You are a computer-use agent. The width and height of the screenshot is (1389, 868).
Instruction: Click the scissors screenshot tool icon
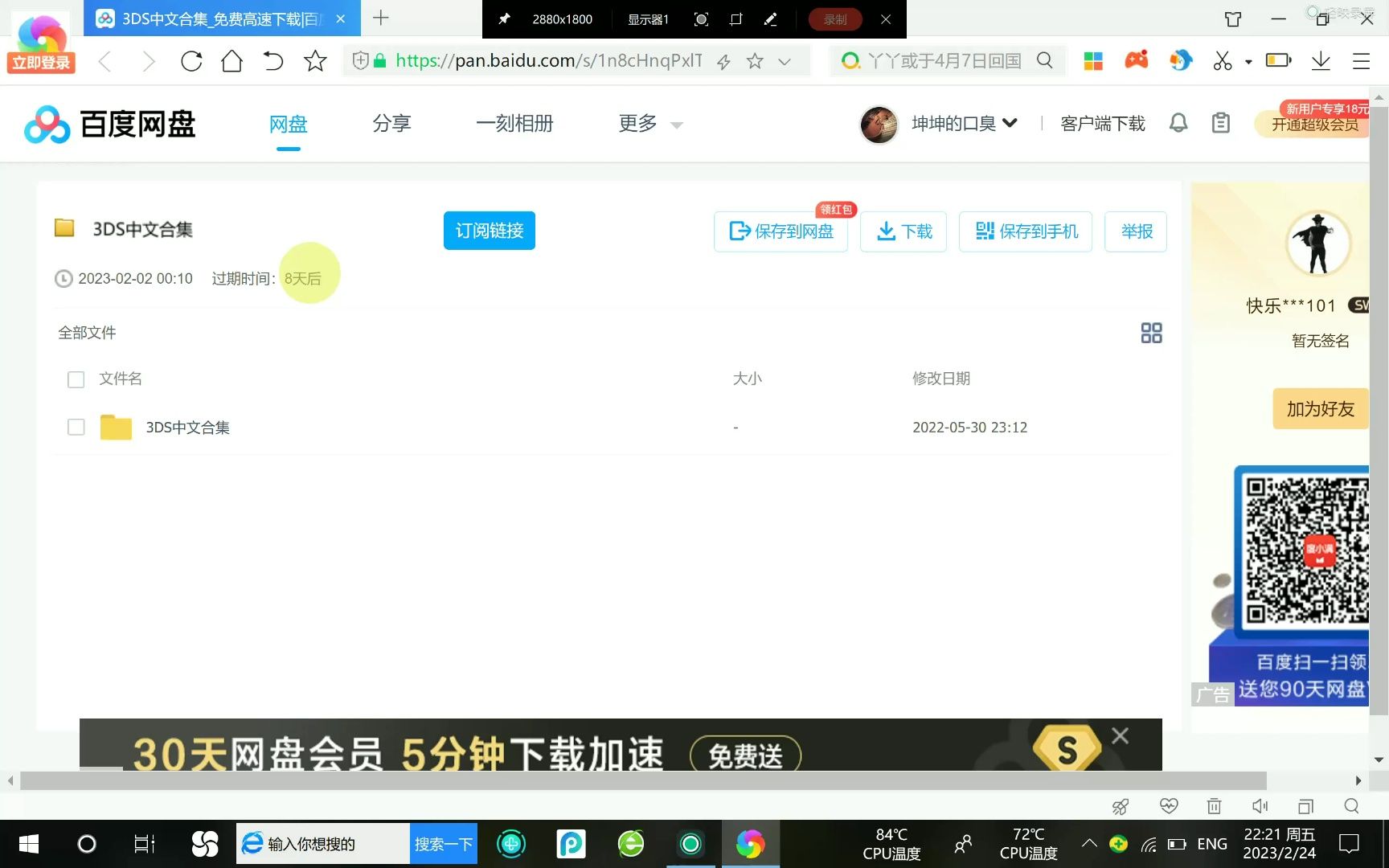click(1223, 60)
